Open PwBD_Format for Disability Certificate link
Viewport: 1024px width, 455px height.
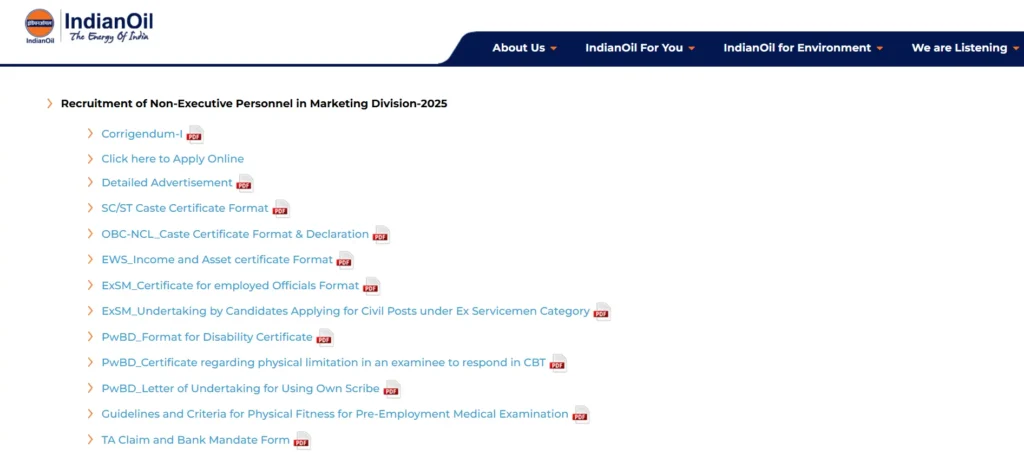click(x=207, y=337)
